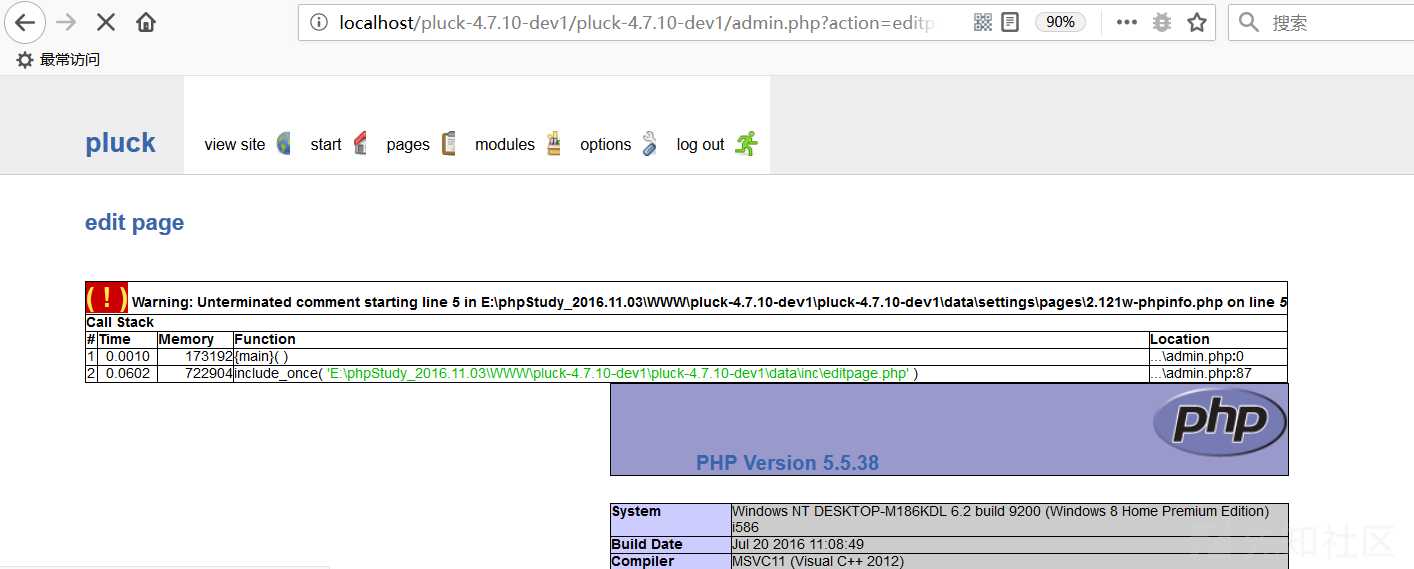
Task: Click the Call Stack header
Action: pyautogui.click(x=120, y=322)
